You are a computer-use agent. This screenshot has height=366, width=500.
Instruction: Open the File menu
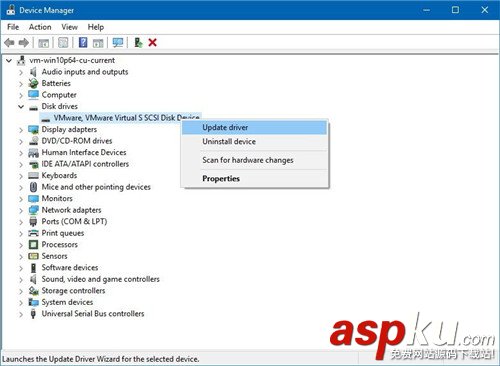pos(13,27)
